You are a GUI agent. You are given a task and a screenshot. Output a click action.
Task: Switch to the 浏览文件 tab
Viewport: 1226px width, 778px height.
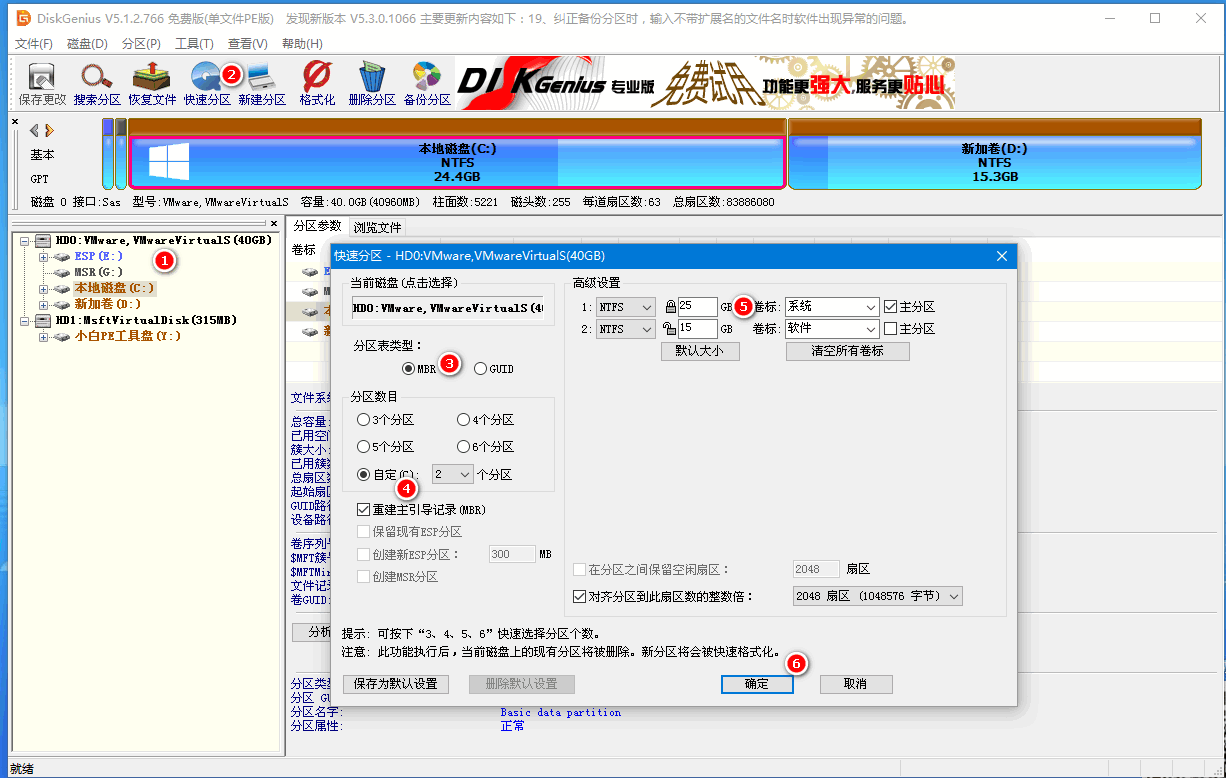point(376,227)
